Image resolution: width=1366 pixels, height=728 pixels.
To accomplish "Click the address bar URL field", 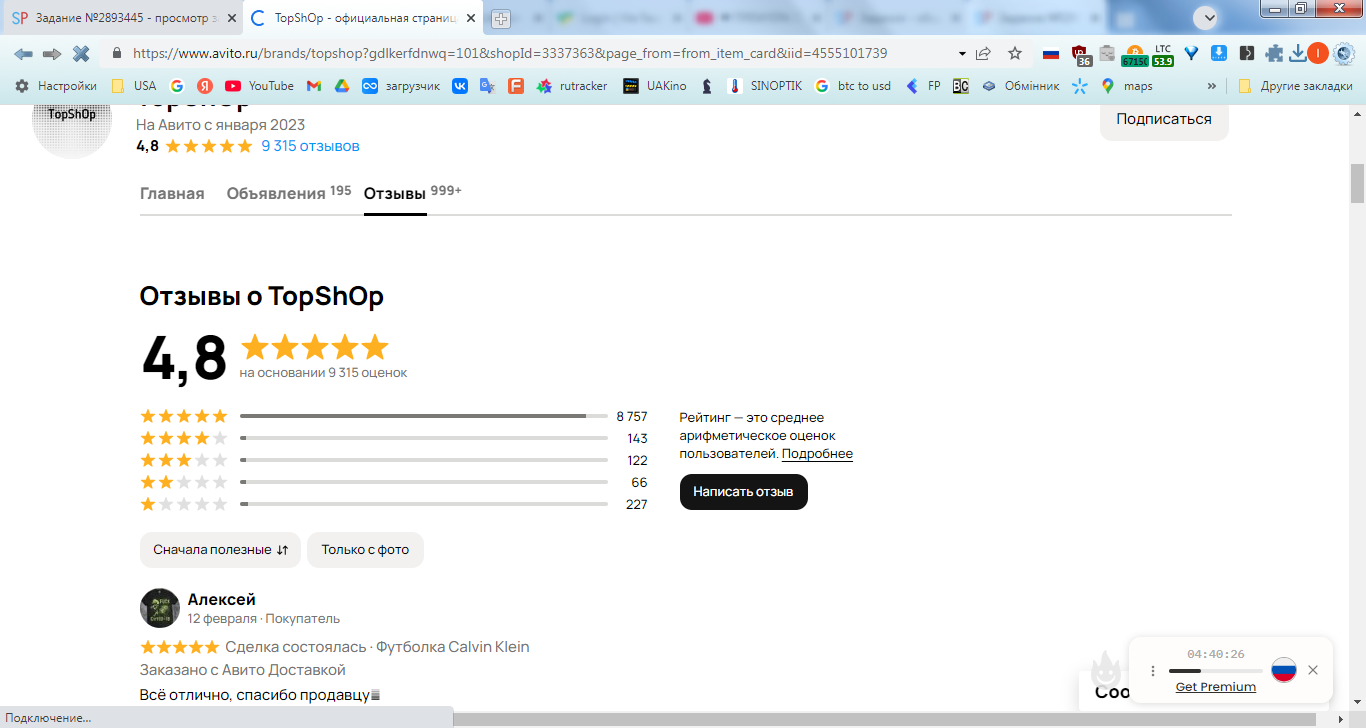I will [540, 54].
